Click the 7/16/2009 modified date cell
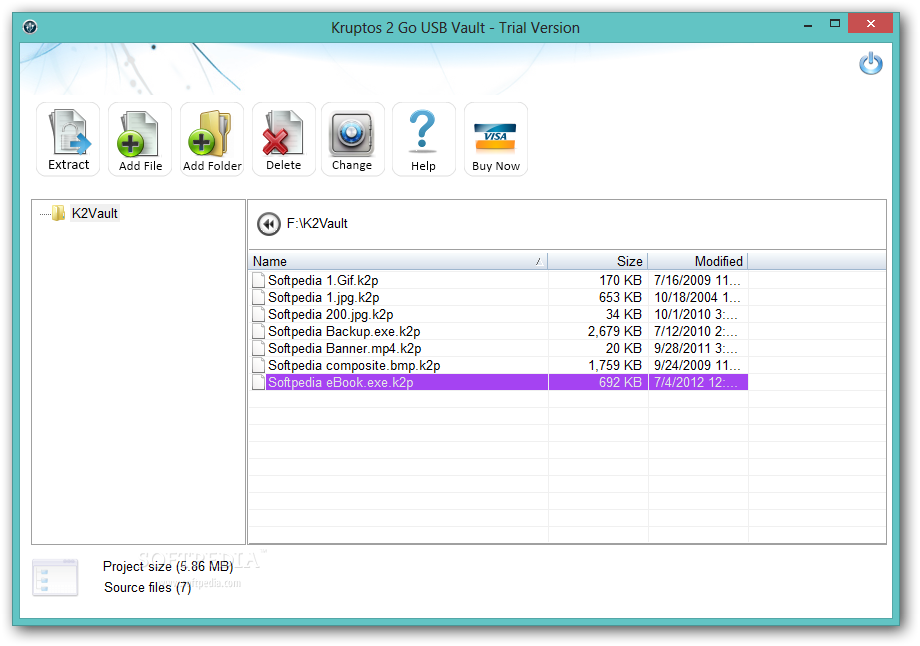This screenshot has width=920, height=646. (698, 280)
